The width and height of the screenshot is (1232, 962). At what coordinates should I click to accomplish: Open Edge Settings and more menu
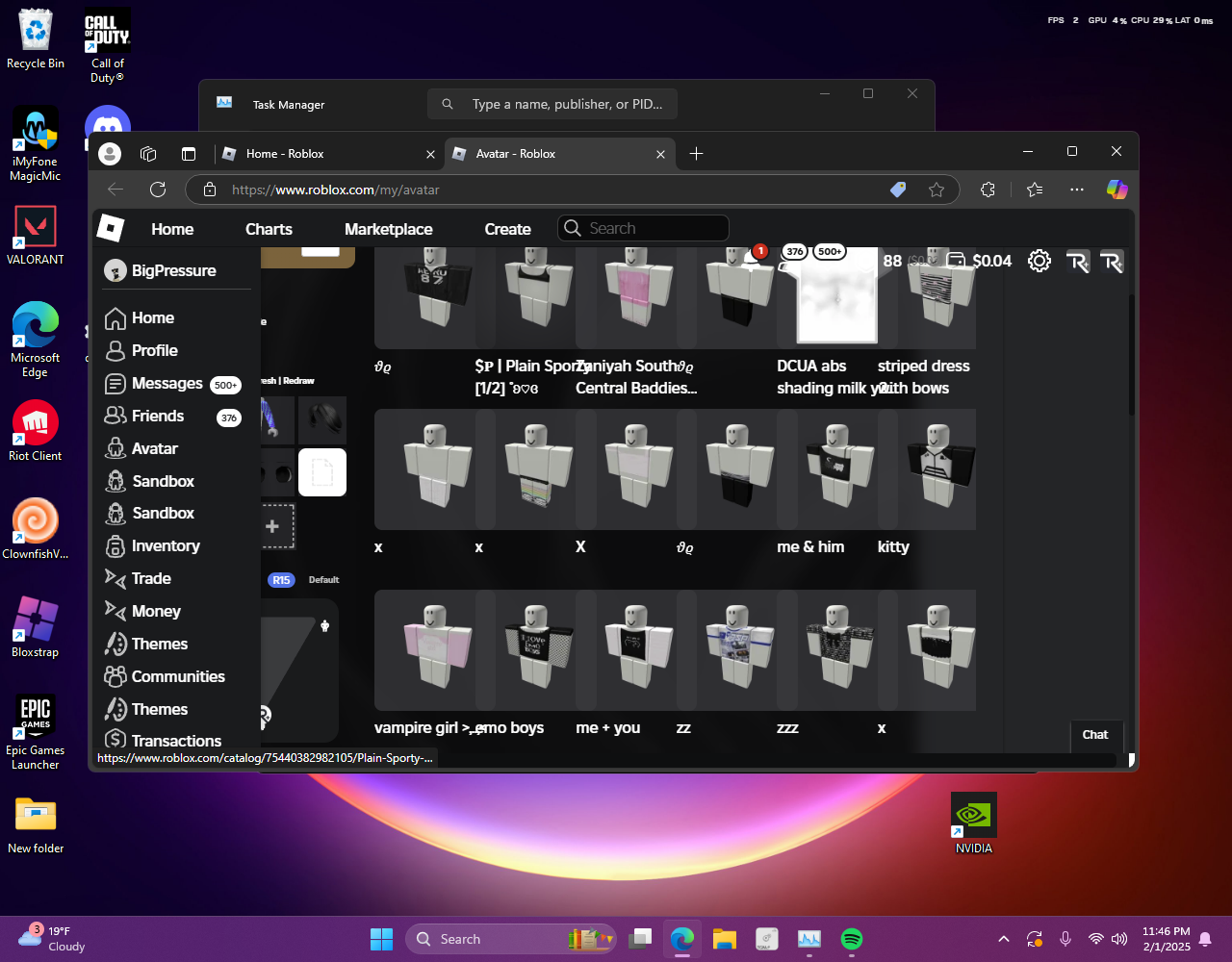1076,190
